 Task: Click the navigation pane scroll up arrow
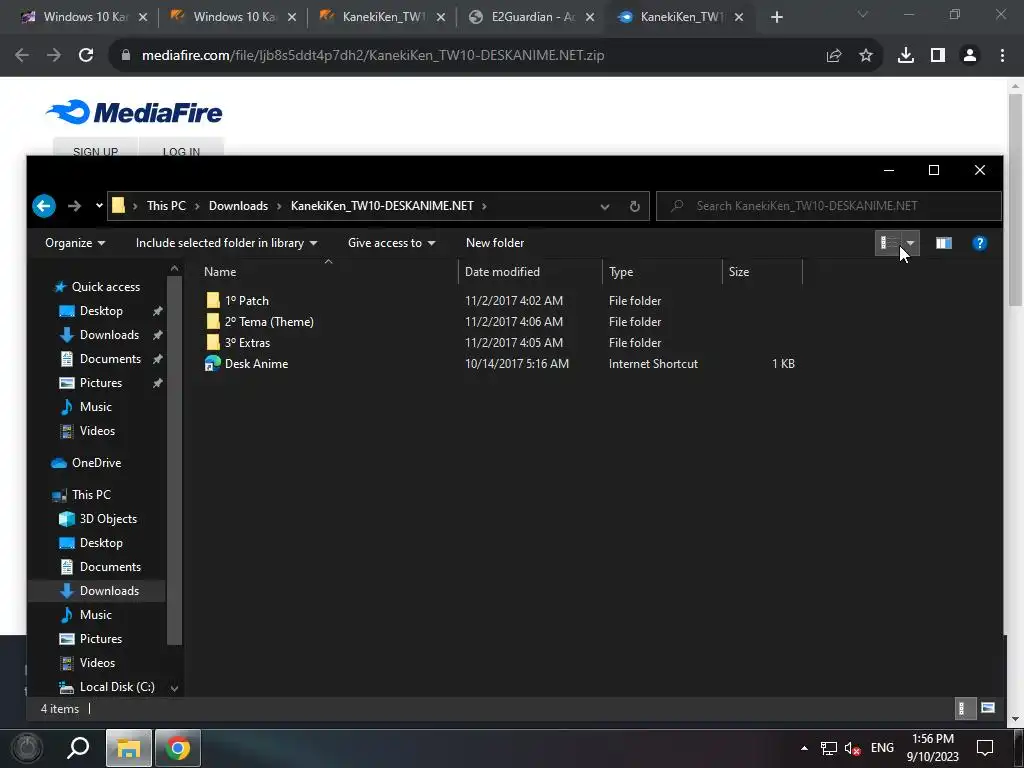click(x=174, y=268)
